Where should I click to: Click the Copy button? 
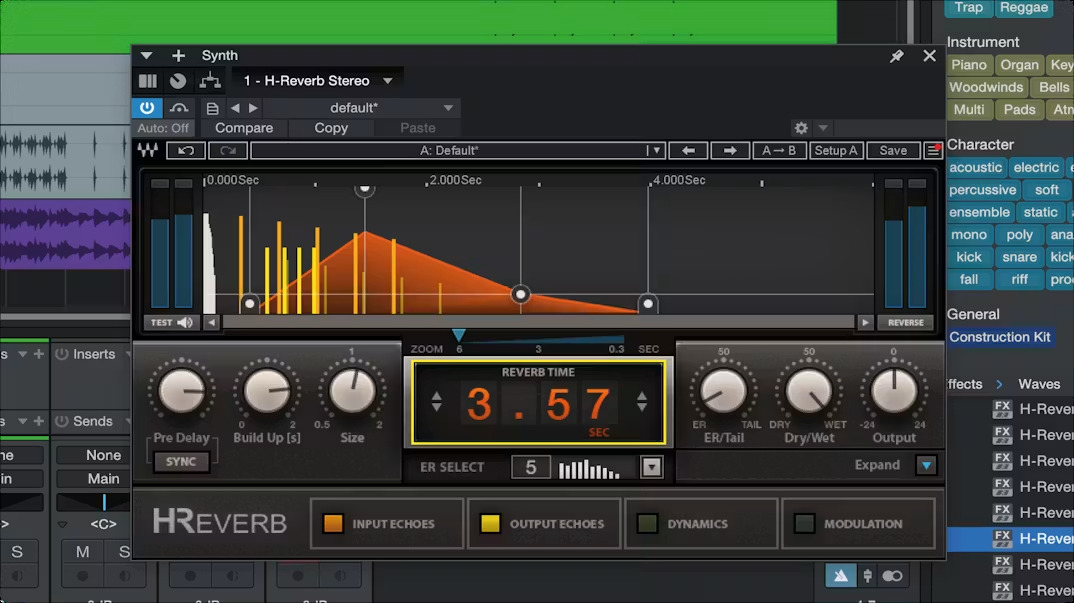coord(331,128)
